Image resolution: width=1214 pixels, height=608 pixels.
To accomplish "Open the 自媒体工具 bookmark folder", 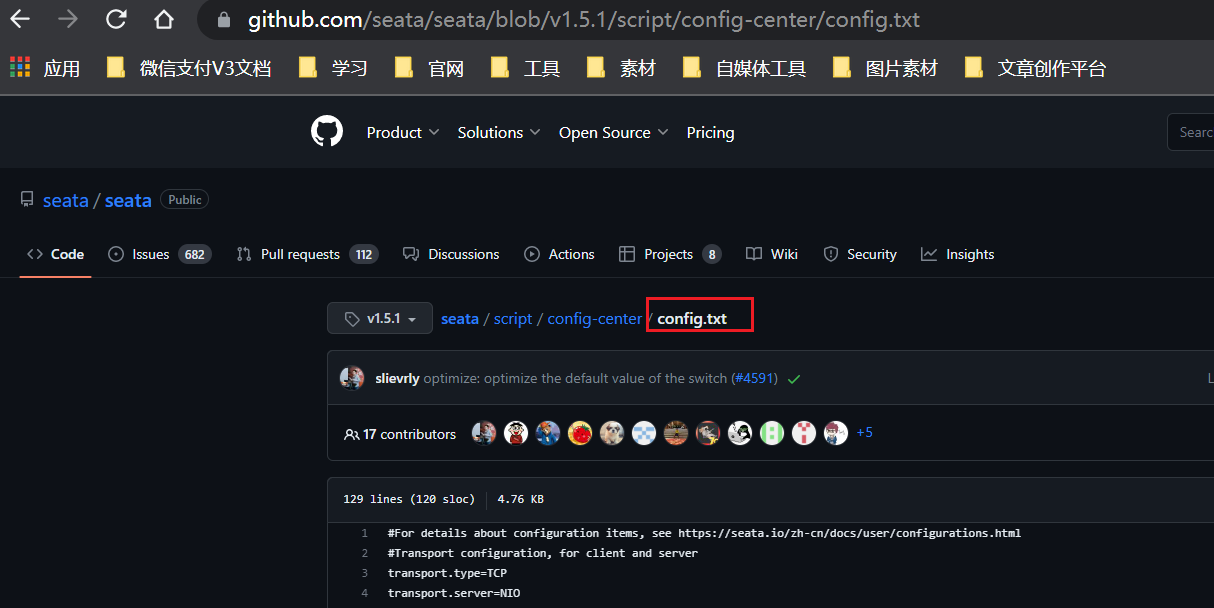I will click(x=744, y=68).
